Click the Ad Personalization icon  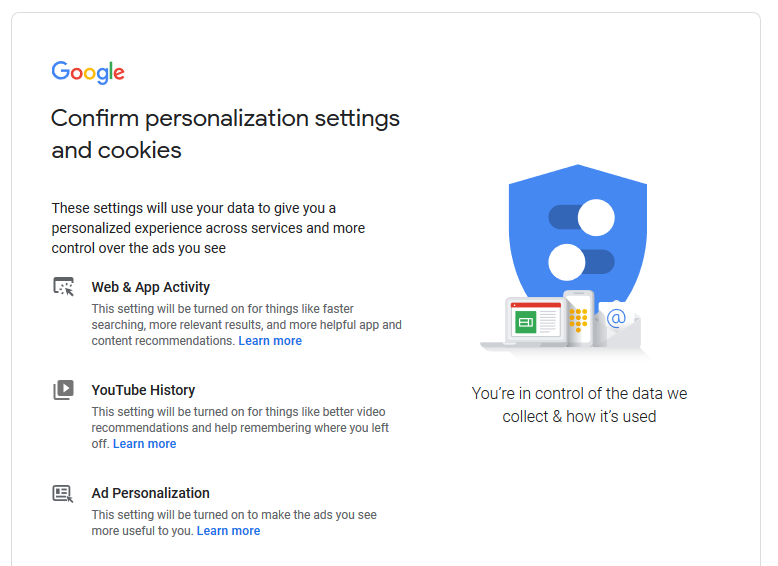[x=63, y=493]
